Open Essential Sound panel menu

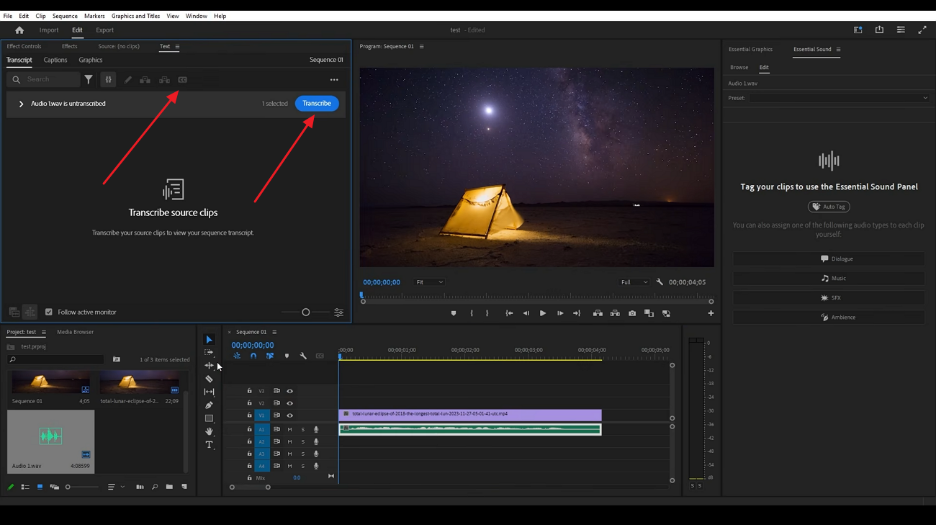(x=838, y=50)
